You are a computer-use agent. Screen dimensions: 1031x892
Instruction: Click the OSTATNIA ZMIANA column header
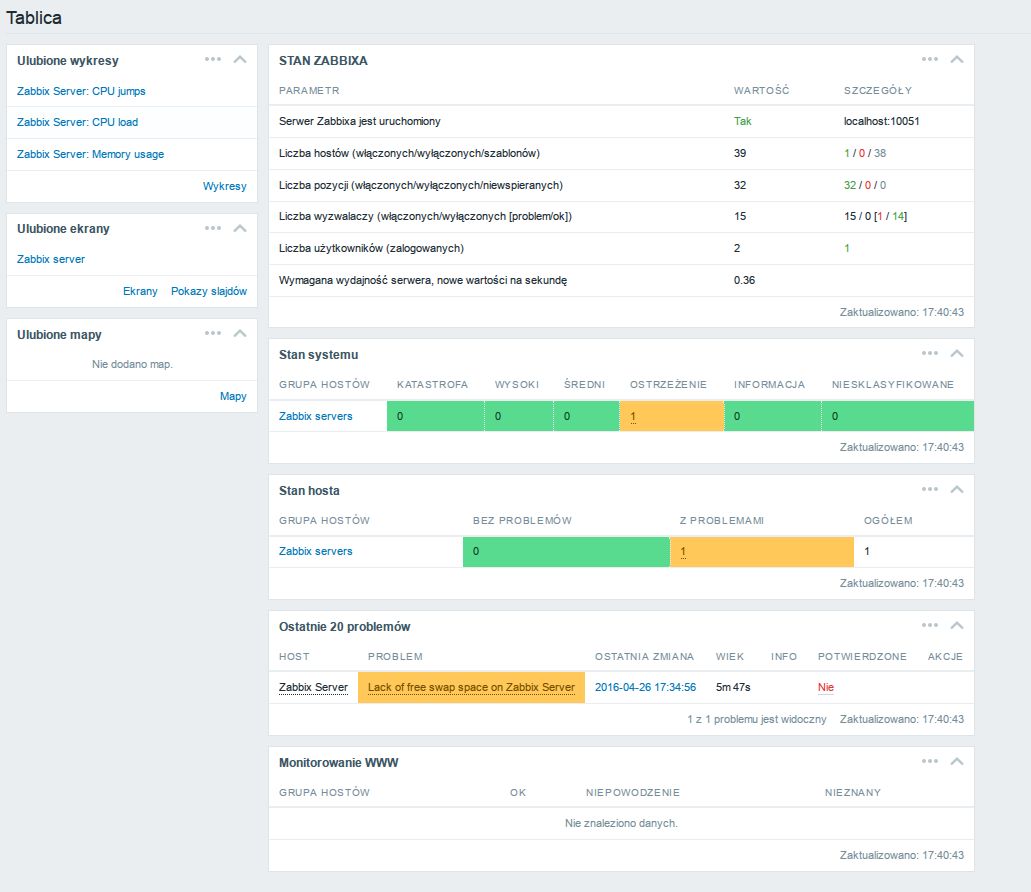coord(644,657)
